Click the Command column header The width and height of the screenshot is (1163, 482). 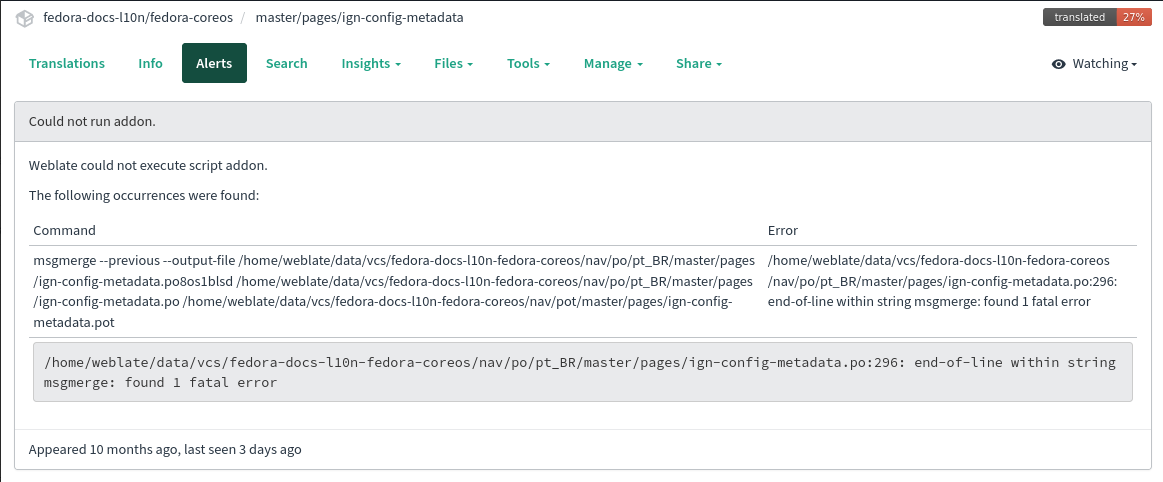point(65,230)
